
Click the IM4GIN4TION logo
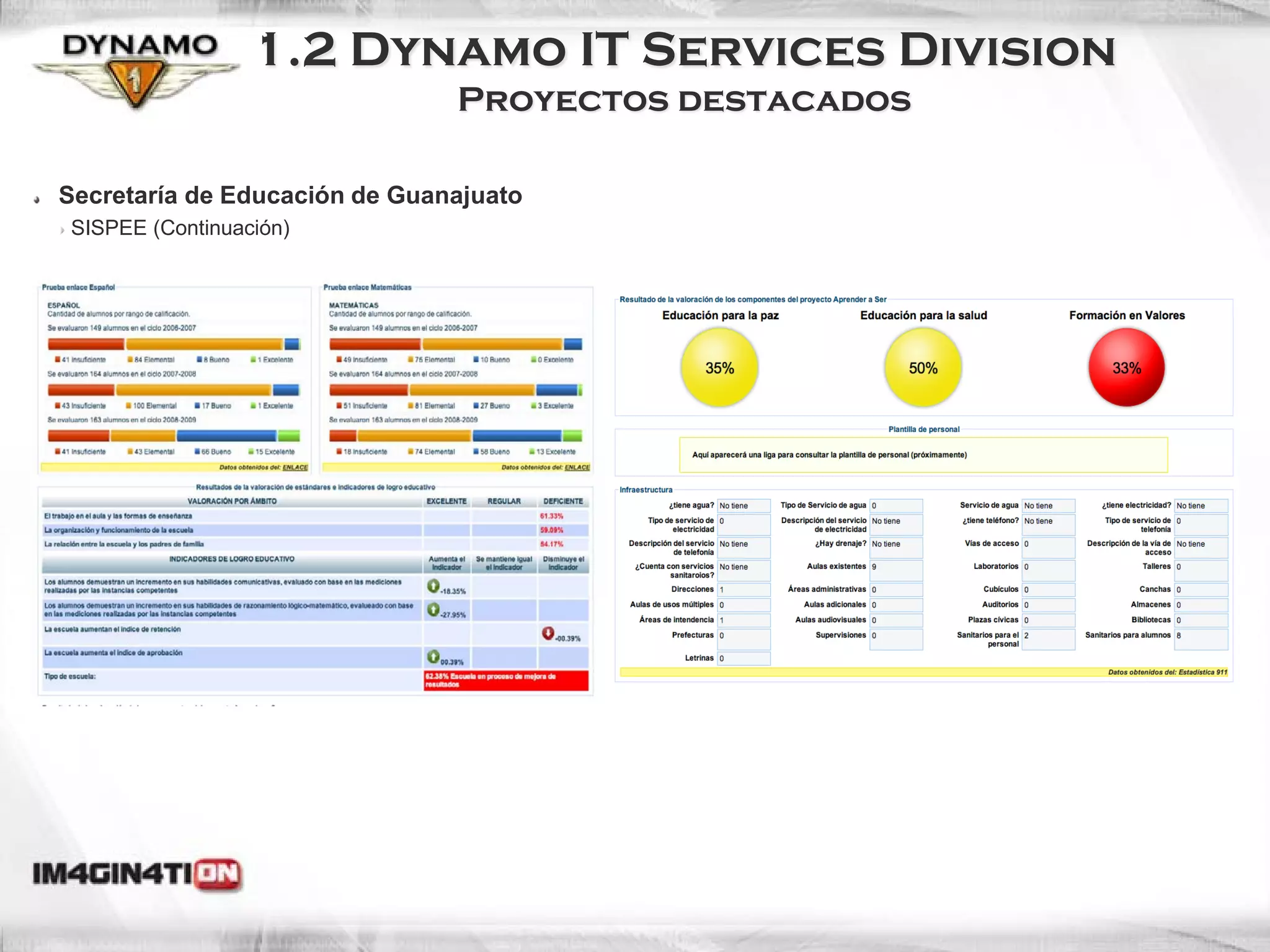(137, 875)
